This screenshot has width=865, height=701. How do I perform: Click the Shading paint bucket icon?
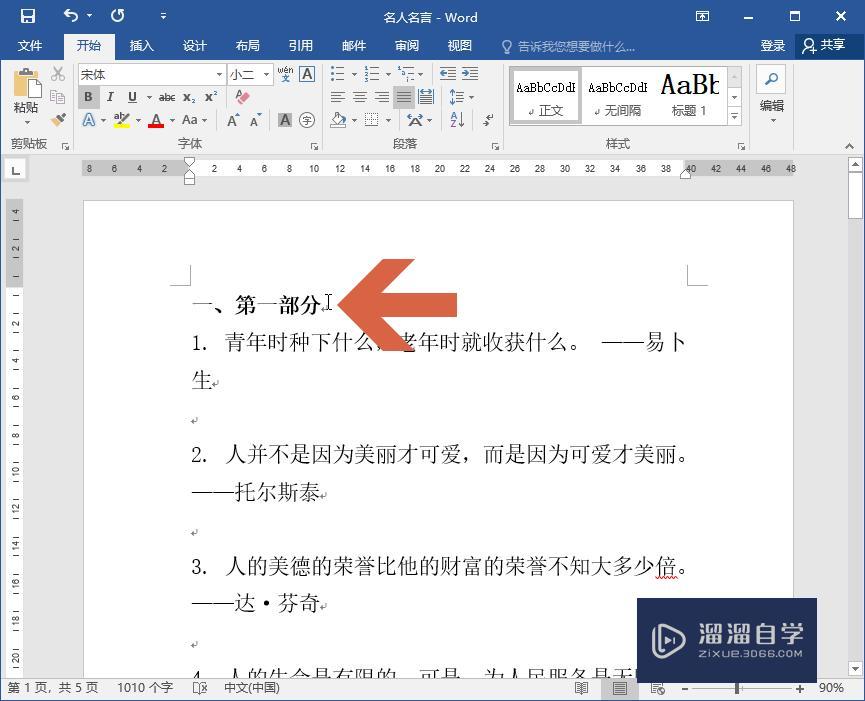pyautogui.click(x=338, y=120)
